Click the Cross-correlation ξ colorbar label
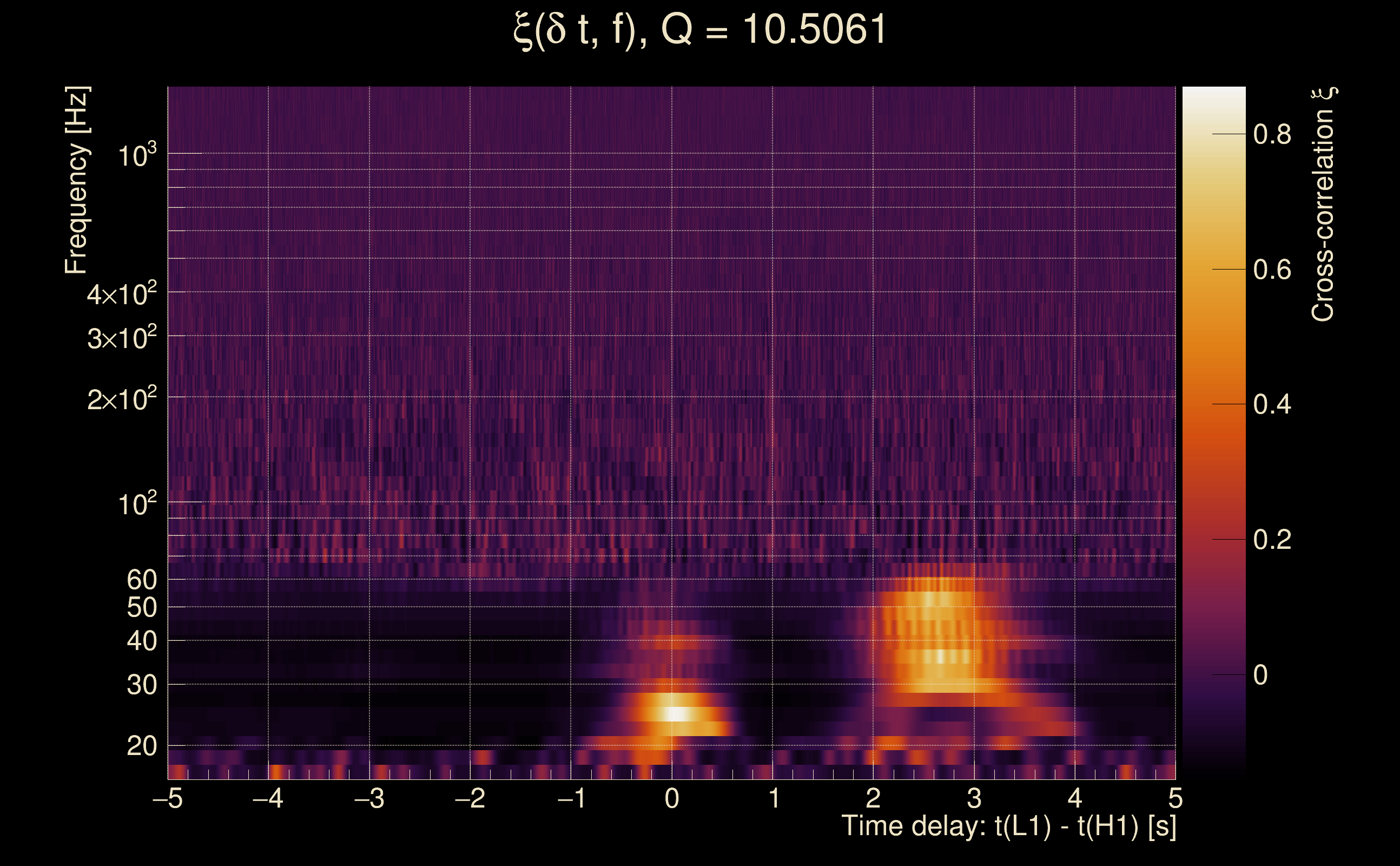 tap(1323, 204)
